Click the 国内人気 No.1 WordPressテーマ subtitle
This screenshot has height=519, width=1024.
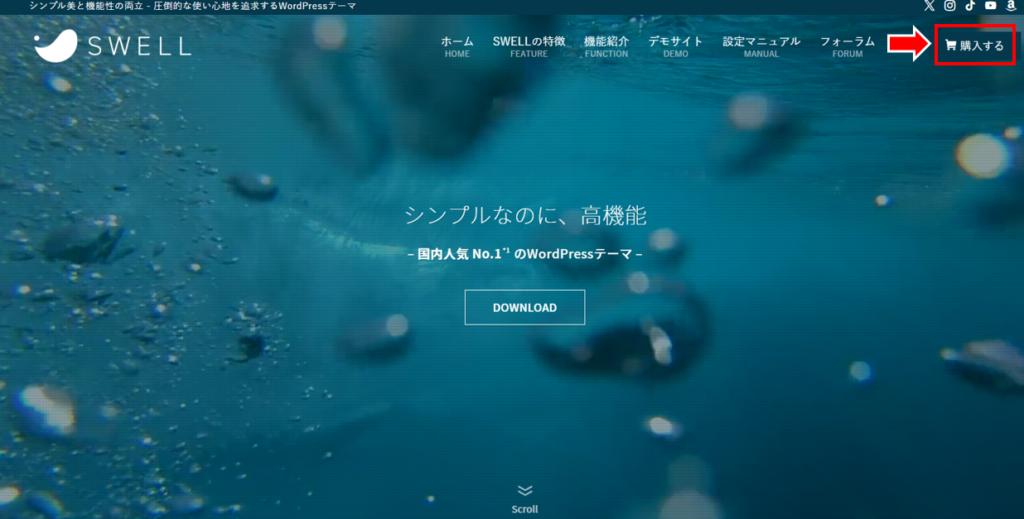(x=525, y=254)
